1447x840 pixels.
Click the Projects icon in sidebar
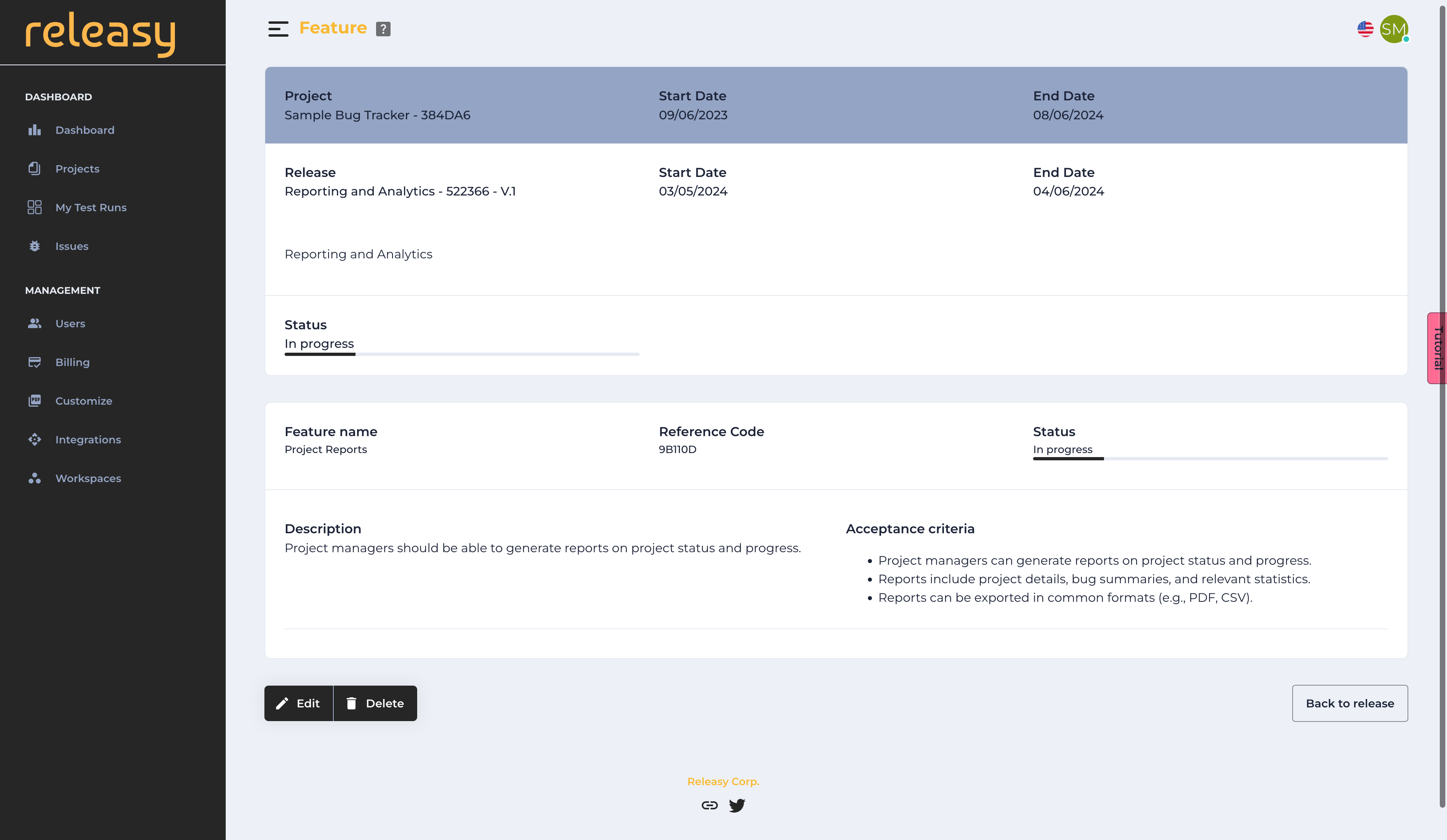[x=33, y=168]
